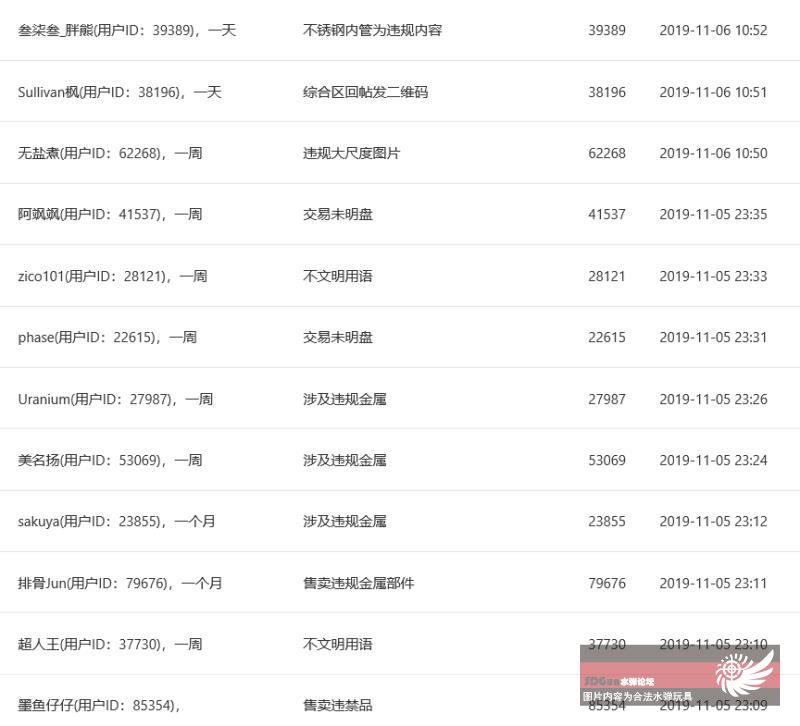Select 不文明用语 in the 37730 row
This screenshot has height=726, width=800.
point(338,644)
